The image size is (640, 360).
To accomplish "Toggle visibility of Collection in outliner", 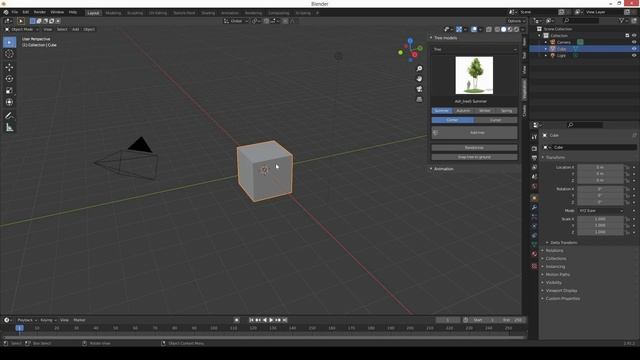I will pyautogui.click(x=634, y=36).
